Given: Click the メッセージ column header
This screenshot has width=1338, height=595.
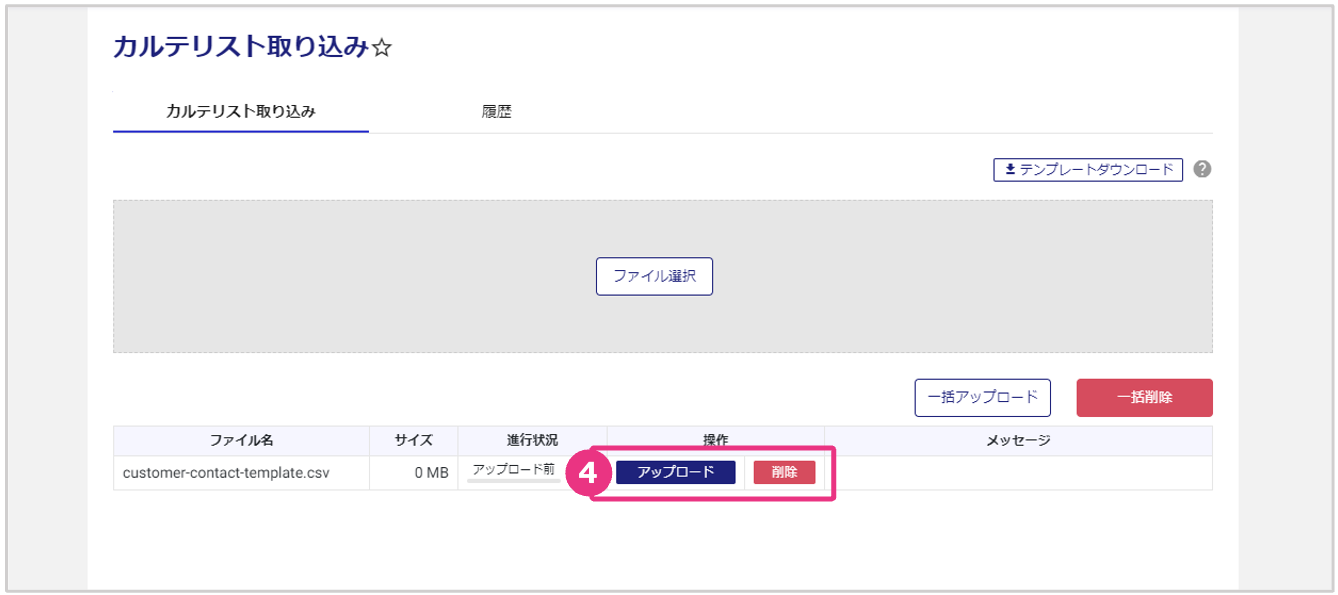Looking at the screenshot, I should [x=1018, y=440].
